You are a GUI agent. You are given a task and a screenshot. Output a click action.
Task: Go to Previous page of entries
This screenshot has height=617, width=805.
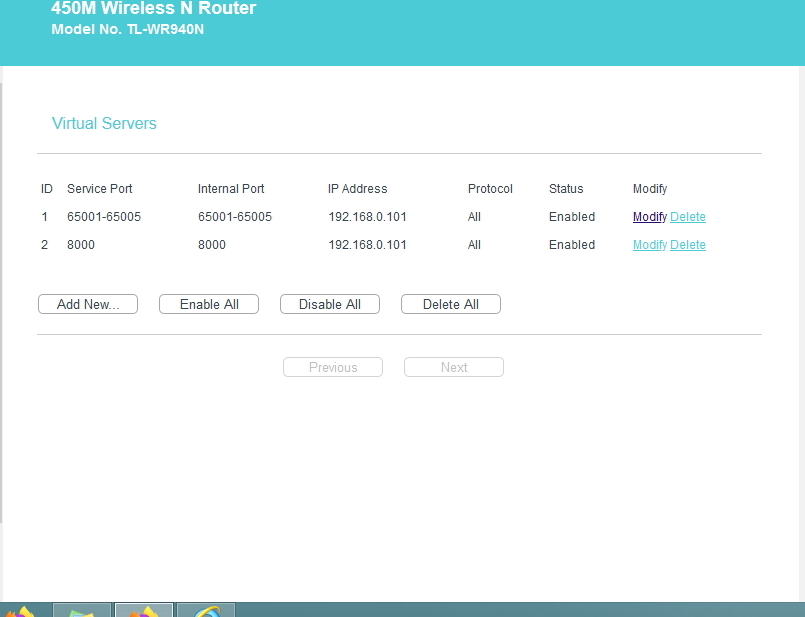pyautogui.click(x=333, y=368)
